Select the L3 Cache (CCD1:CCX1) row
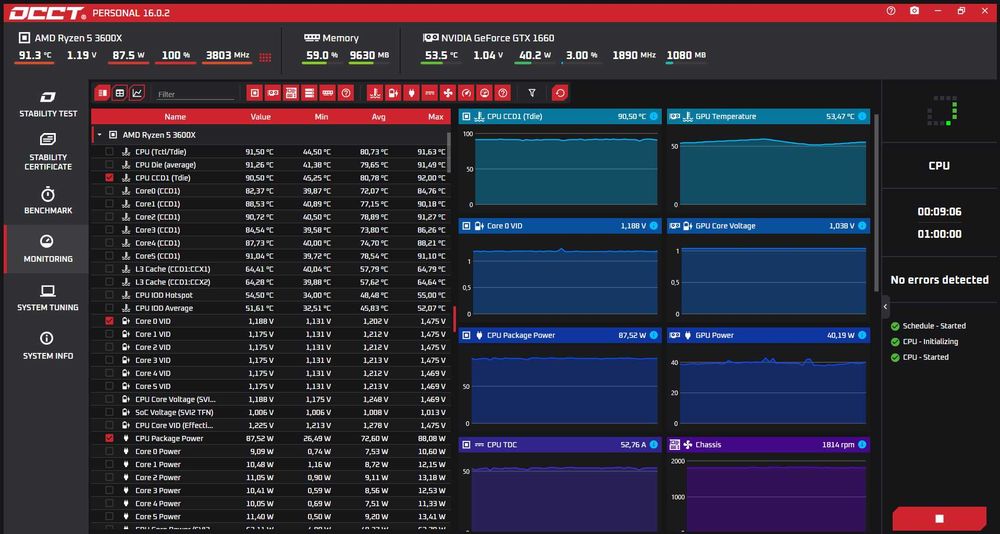1000x534 pixels. point(270,269)
